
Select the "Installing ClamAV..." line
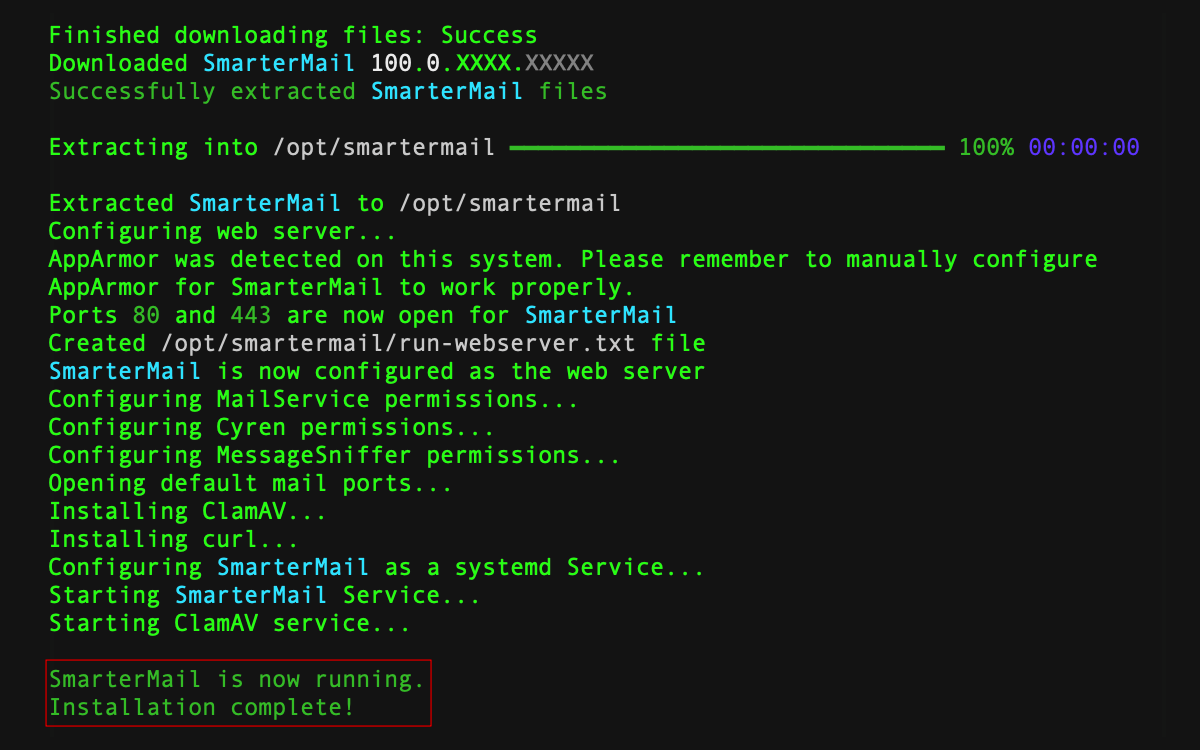pyautogui.click(x=188, y=512)
